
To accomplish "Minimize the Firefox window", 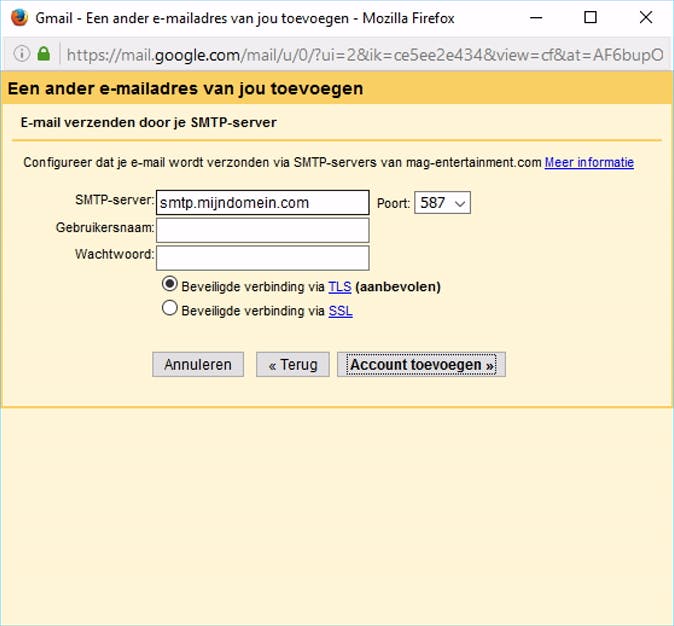I will point(536,18).
